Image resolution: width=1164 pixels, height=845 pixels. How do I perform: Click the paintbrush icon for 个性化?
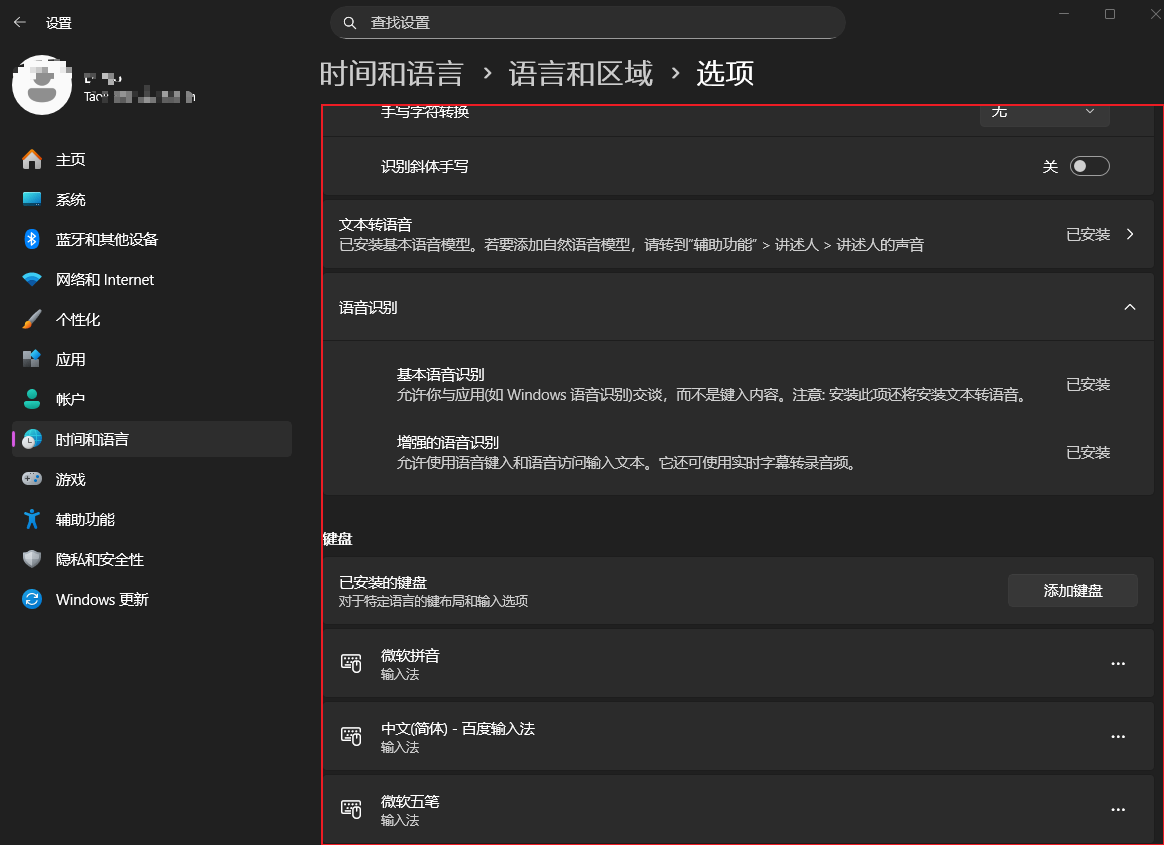point(32,319)
